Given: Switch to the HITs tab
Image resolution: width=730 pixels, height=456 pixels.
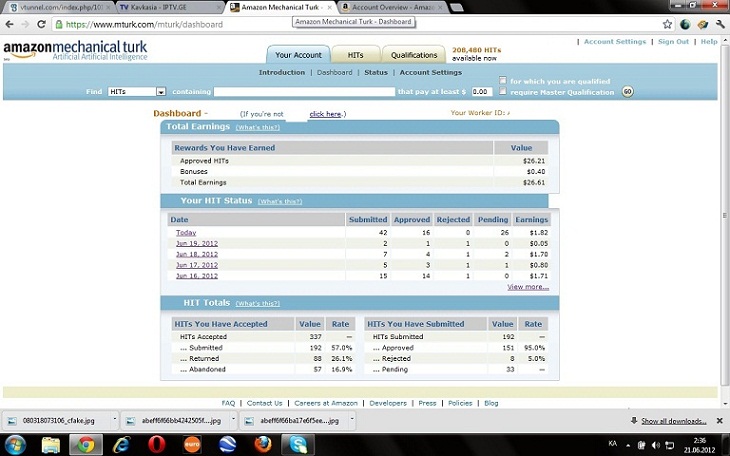Looking at the screenshot, I should tap(355, 55).
